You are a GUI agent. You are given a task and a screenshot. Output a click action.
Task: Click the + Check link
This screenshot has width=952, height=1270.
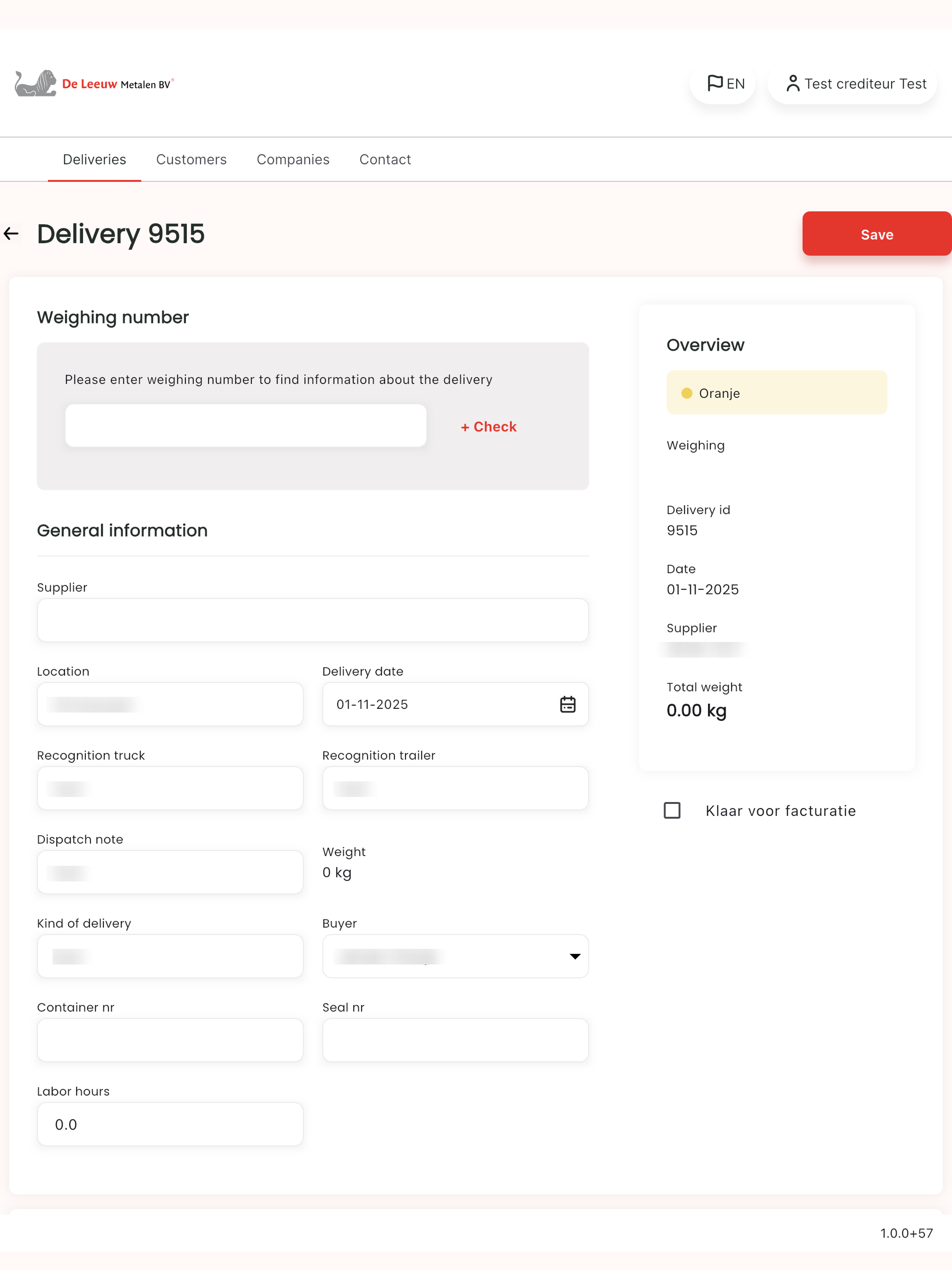[x=489, y=426]
